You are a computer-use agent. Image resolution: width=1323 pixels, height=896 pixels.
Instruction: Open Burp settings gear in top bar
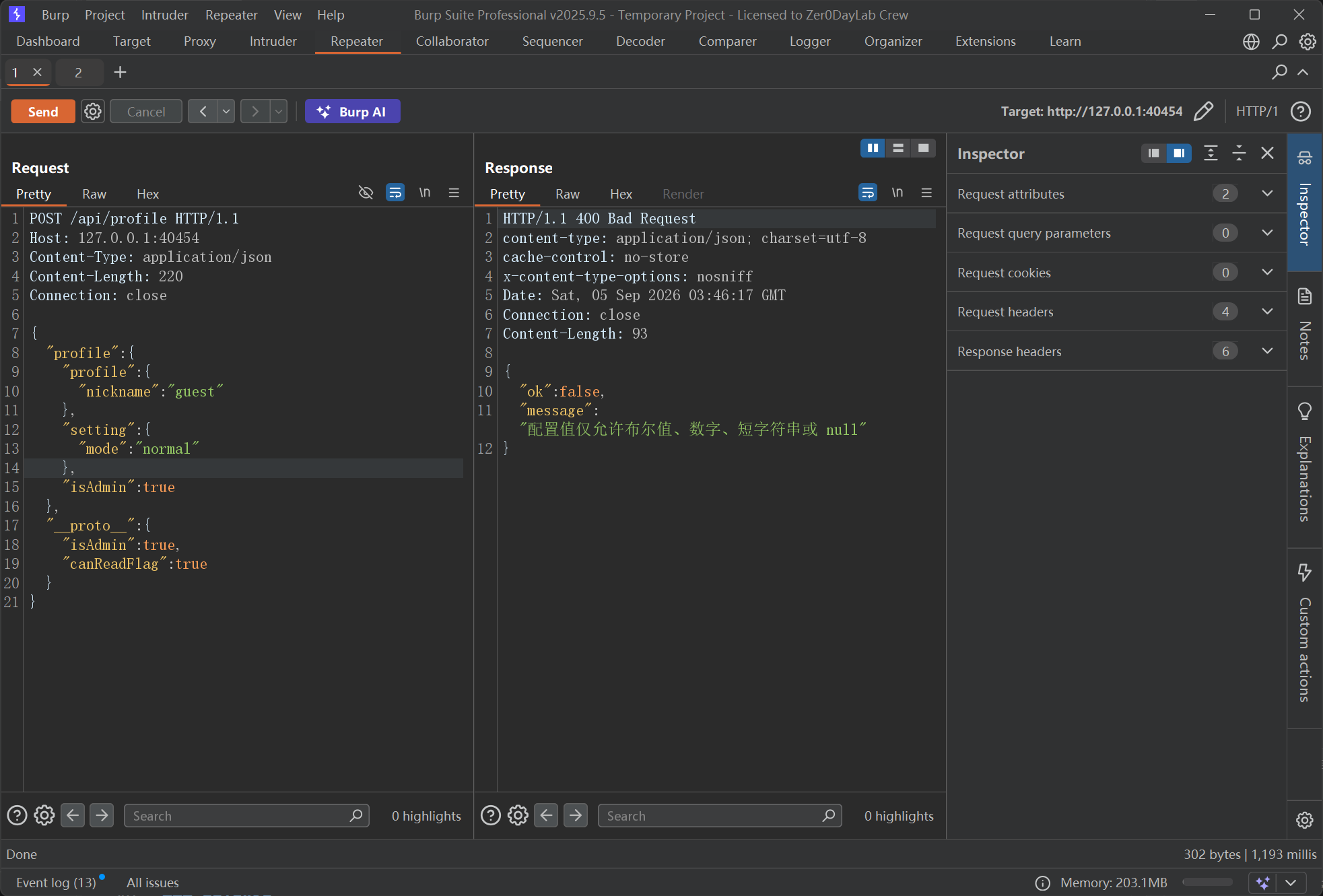tap(1308, 42)
